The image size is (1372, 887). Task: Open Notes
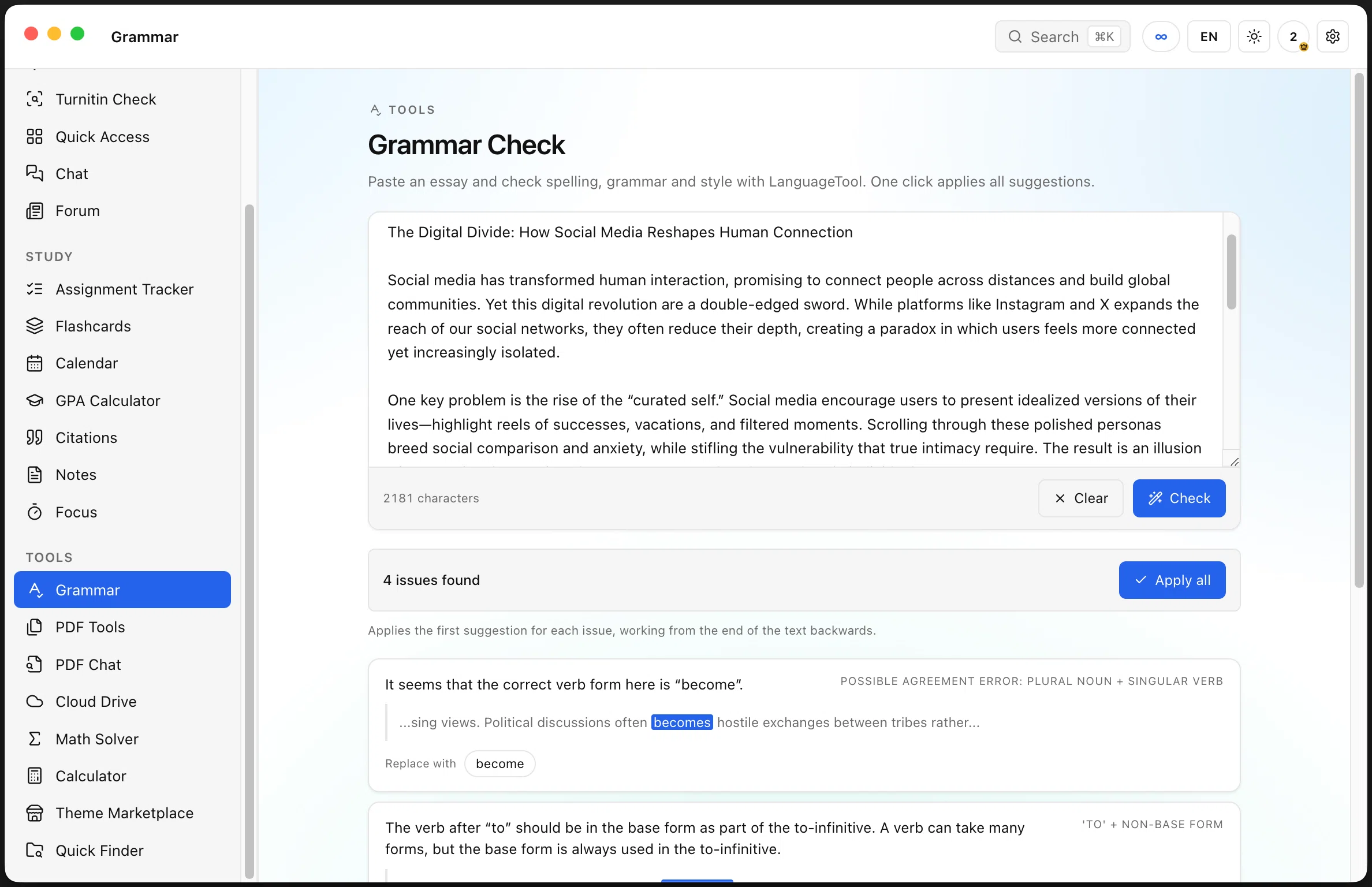tap(122, 475)
